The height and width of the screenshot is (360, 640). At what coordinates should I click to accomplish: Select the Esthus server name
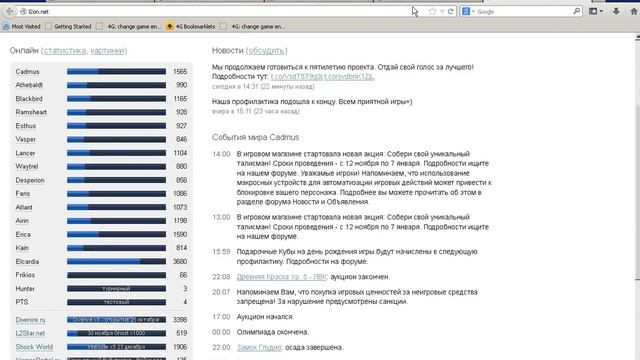(x=26, y=126)
